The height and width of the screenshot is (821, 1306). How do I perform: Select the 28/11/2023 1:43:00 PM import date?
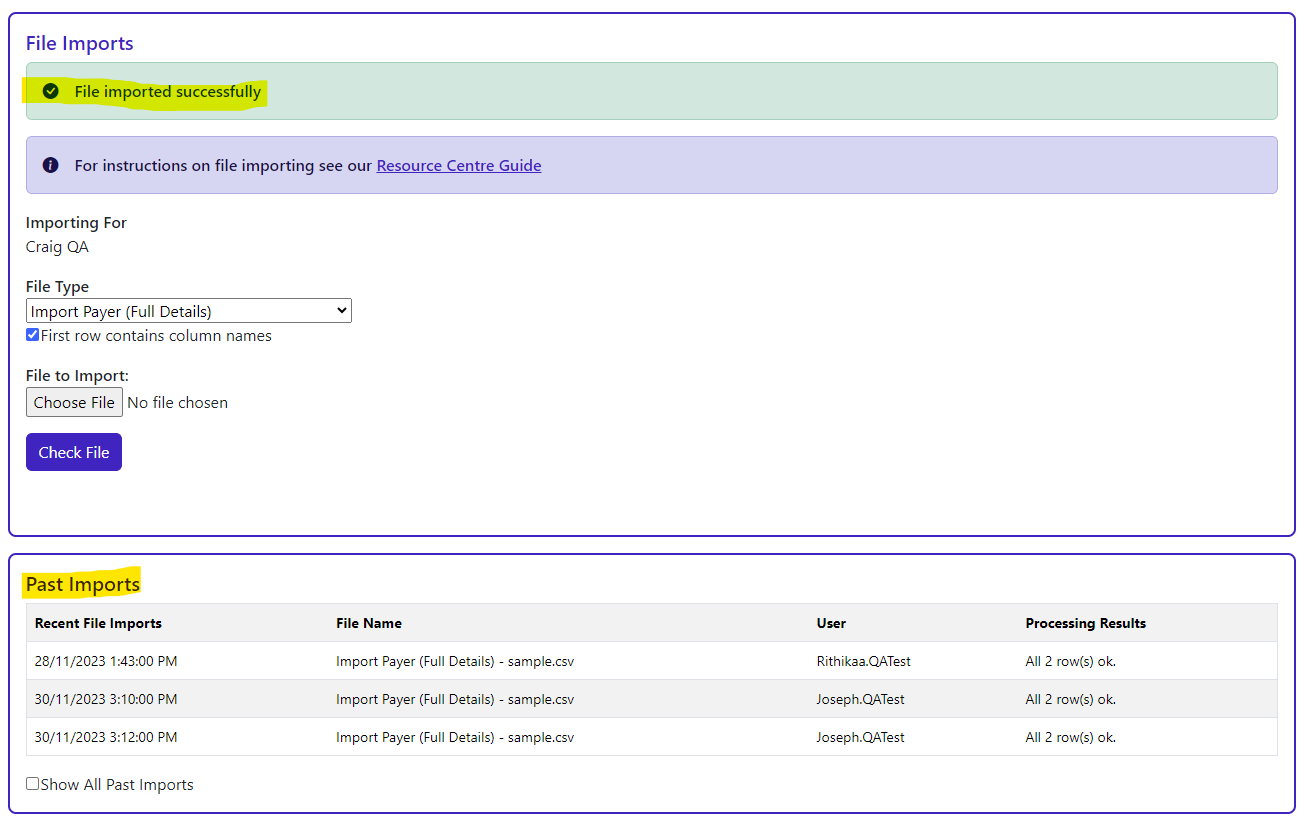coord(106,661)
